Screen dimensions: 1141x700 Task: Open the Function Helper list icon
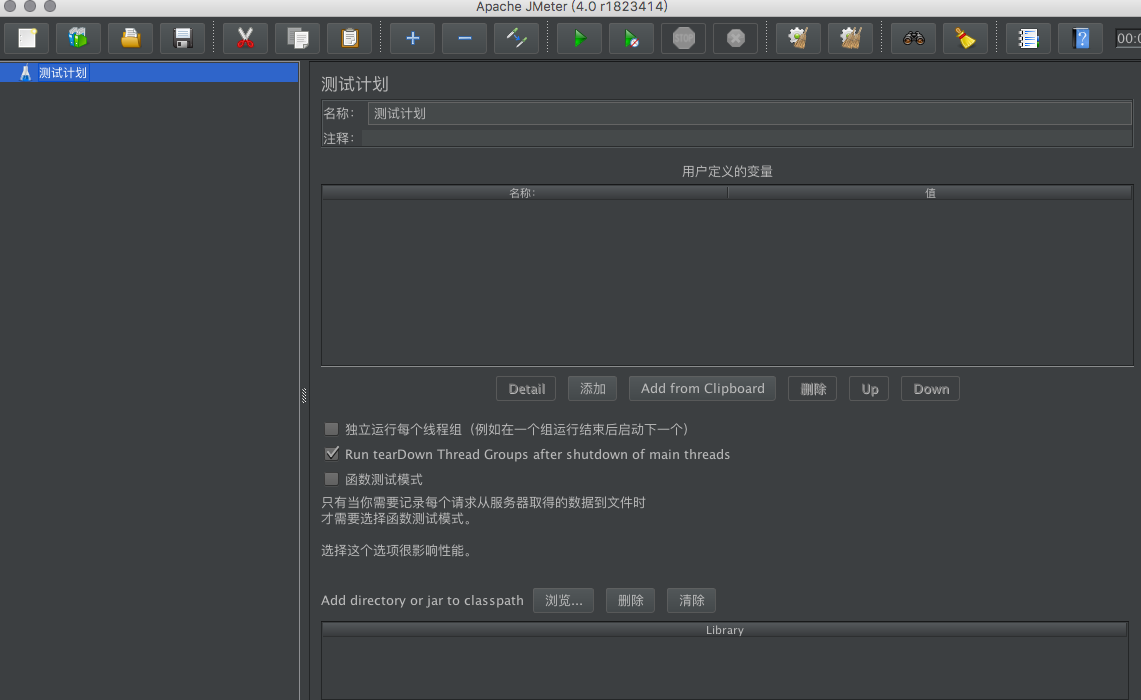click(x=1028, y=38)
